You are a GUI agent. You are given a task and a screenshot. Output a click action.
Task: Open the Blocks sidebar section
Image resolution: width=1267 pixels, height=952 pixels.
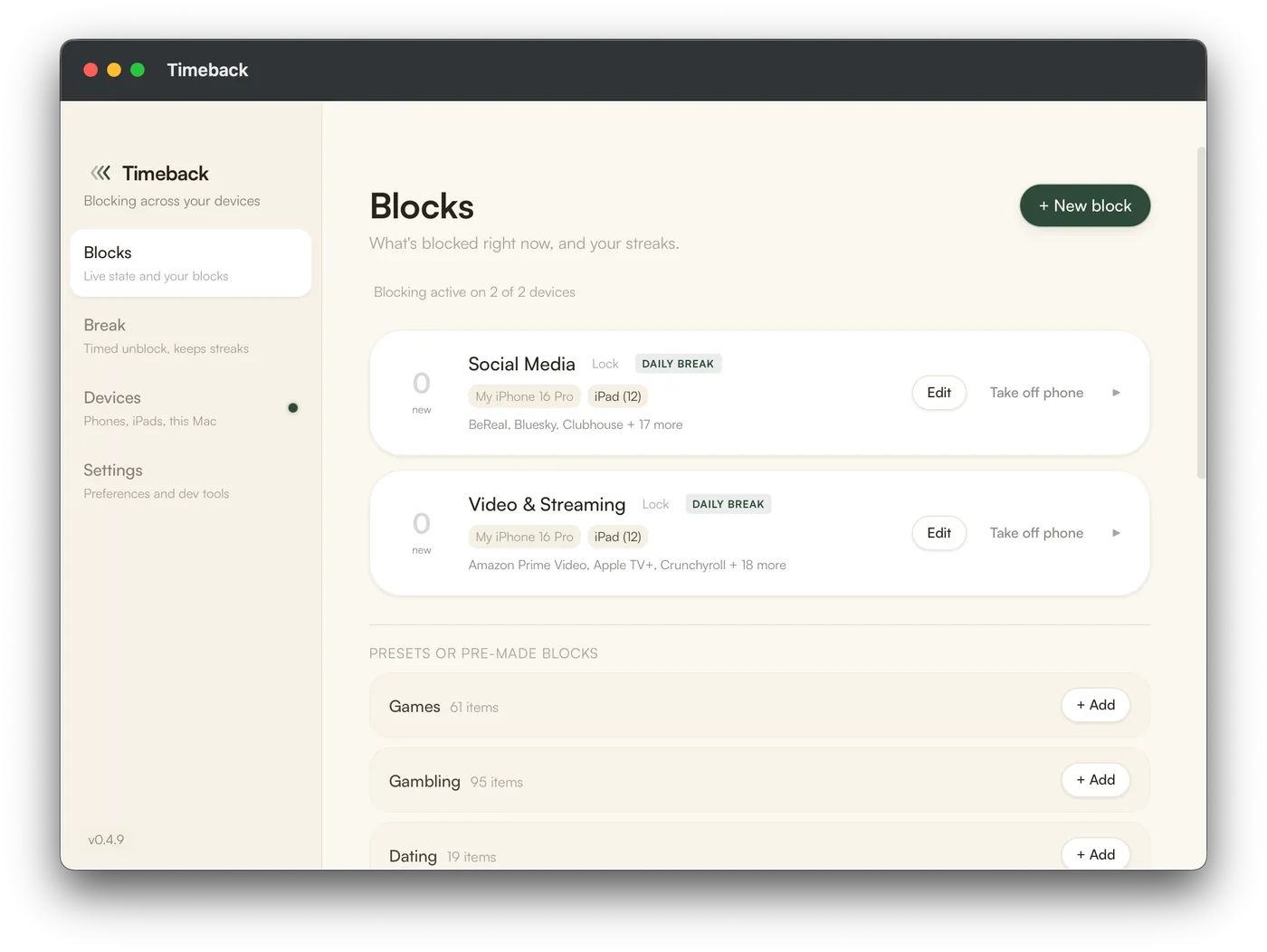(x=190, y=262)
